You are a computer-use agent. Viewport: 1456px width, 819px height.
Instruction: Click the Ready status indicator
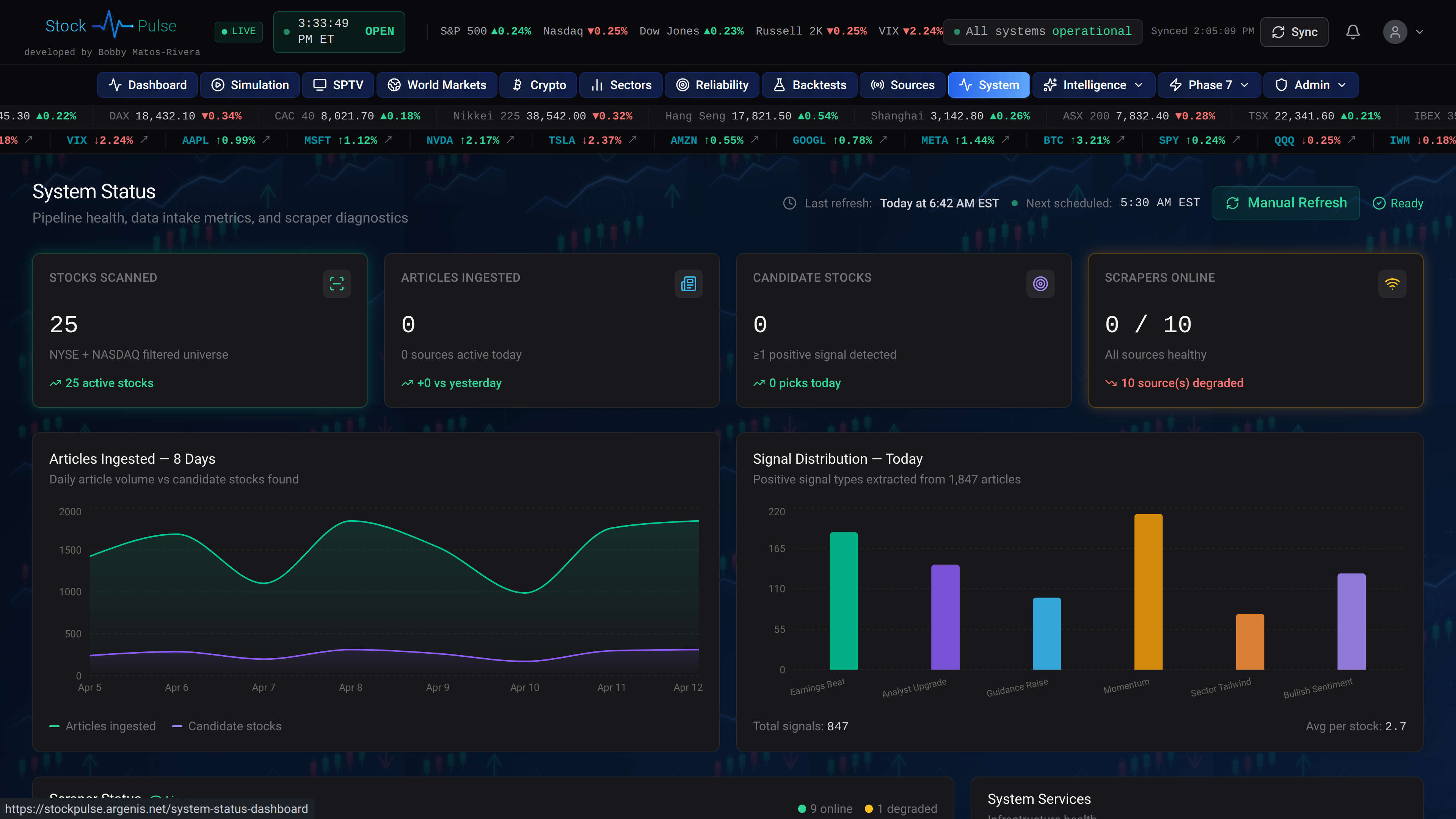tap(1398, 203)
